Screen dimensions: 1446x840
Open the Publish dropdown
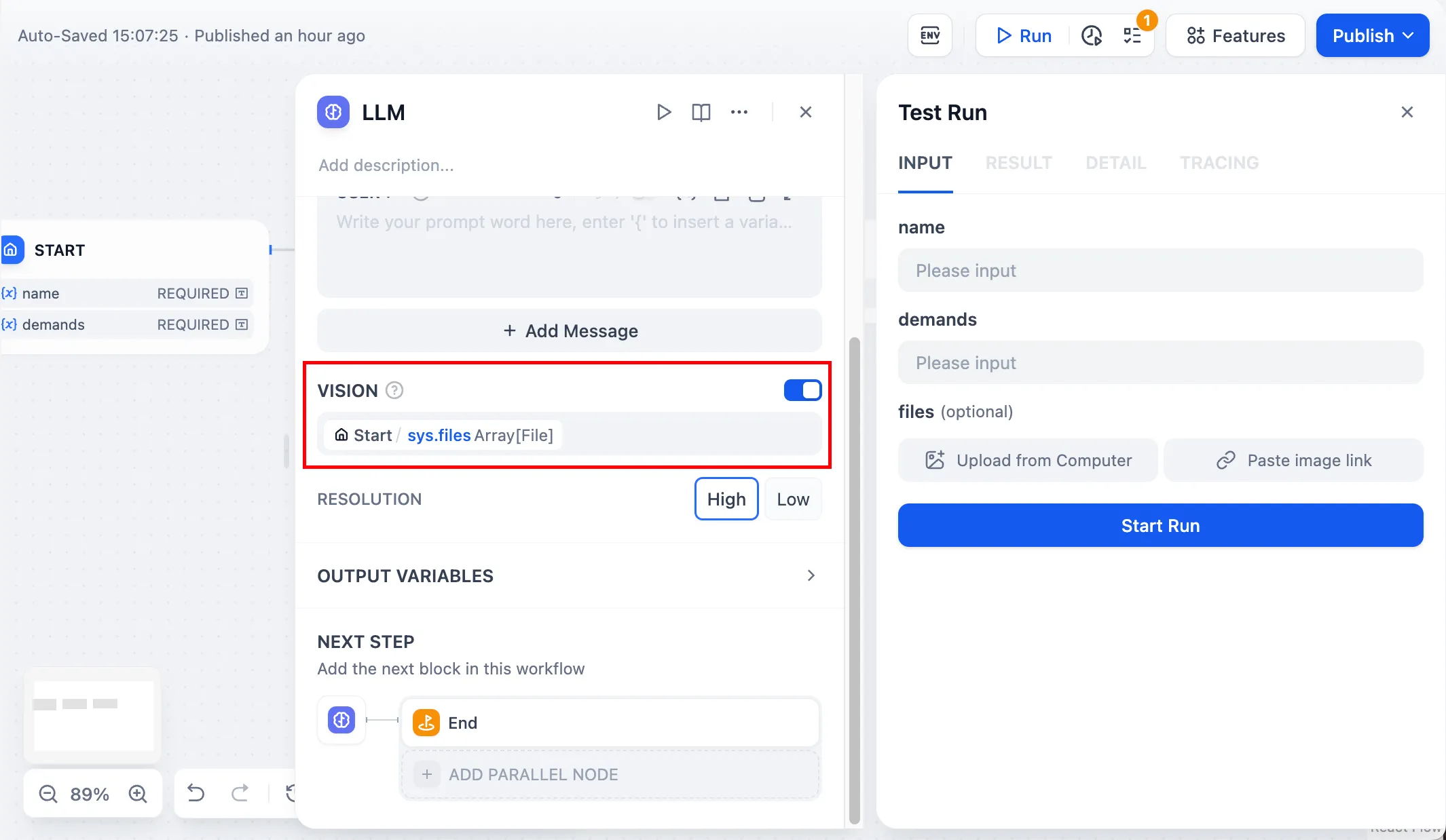1372,35
